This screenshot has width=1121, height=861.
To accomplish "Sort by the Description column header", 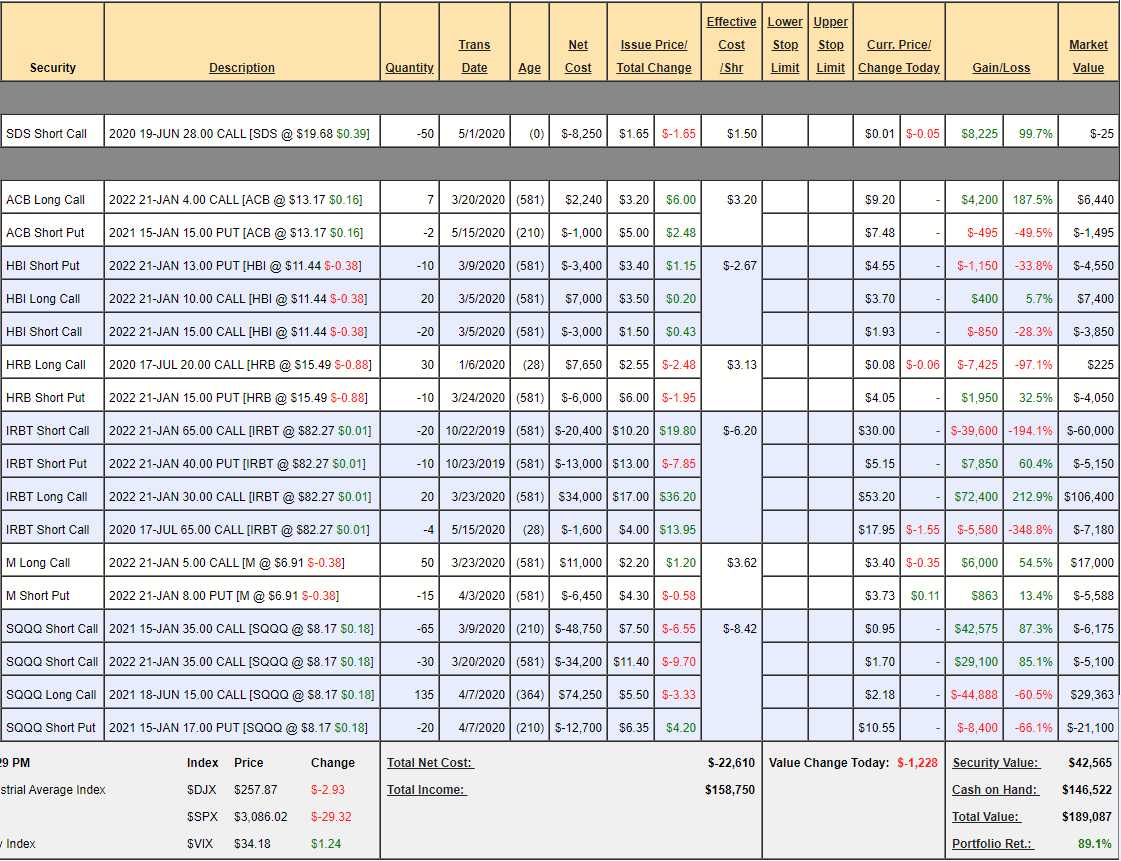I will tap(241, 68).
